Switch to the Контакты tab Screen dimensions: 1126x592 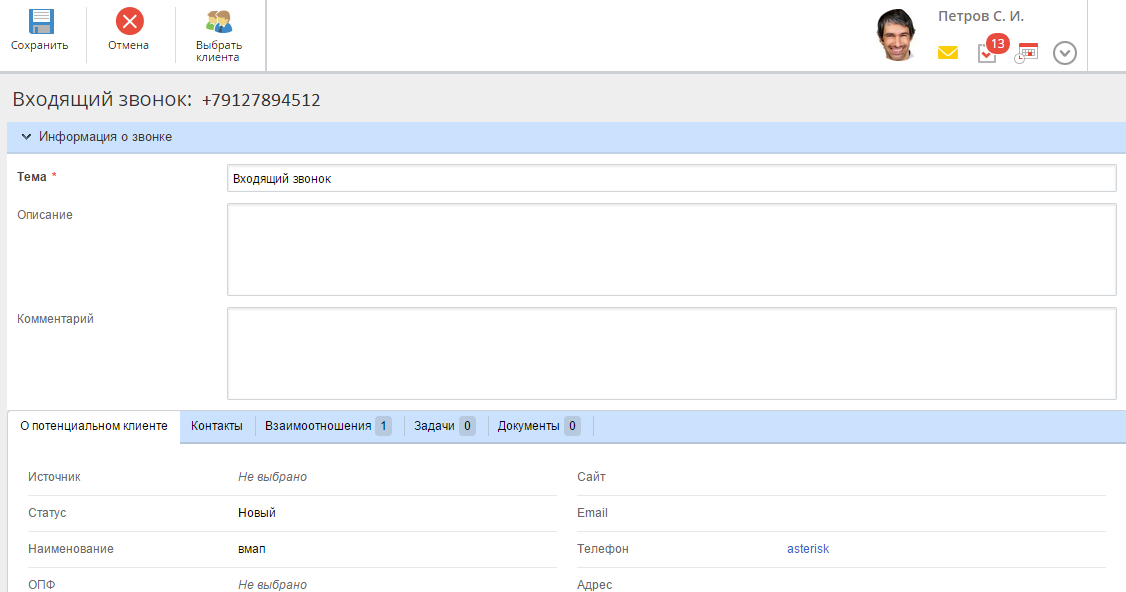[216, 426]
